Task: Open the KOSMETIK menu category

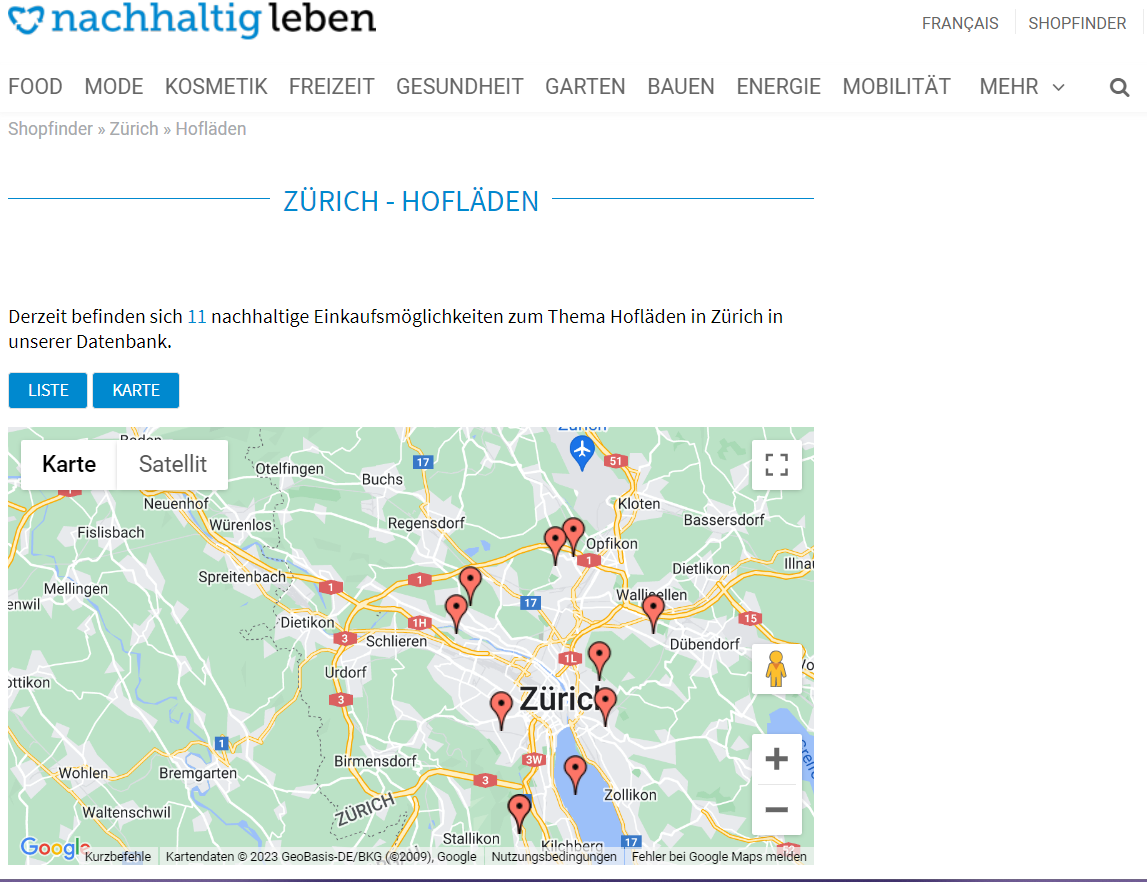Action: pos(216,87)
